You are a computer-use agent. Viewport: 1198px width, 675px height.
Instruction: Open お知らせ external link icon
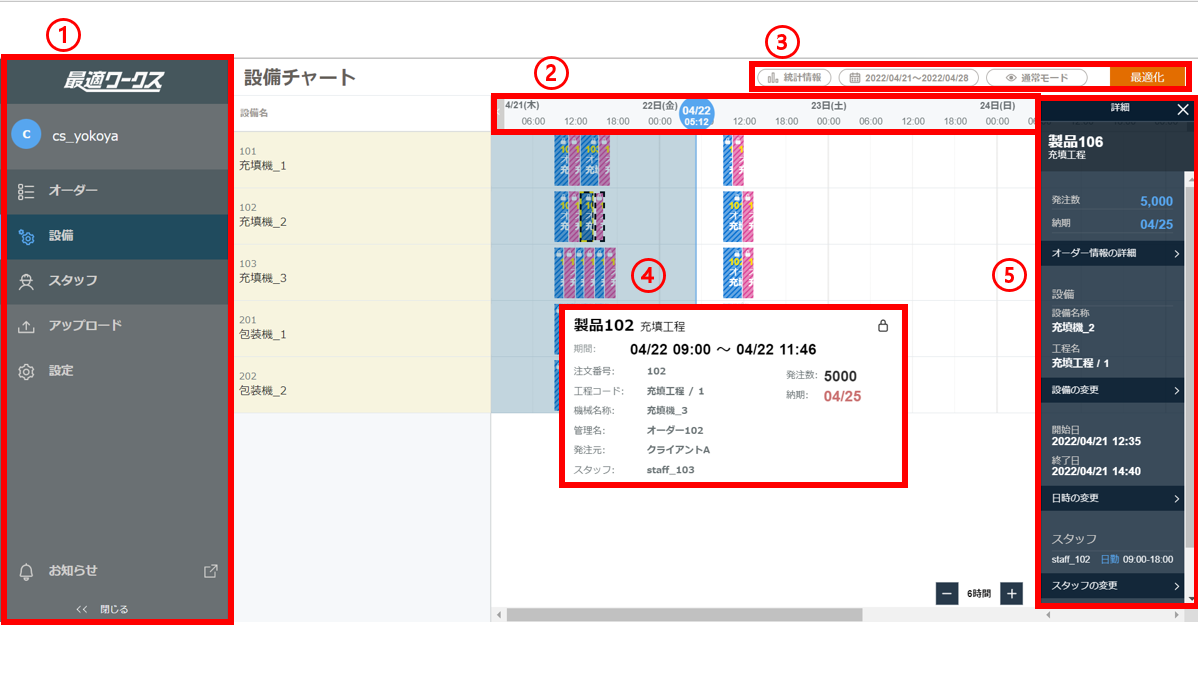[x=210, y=571]
